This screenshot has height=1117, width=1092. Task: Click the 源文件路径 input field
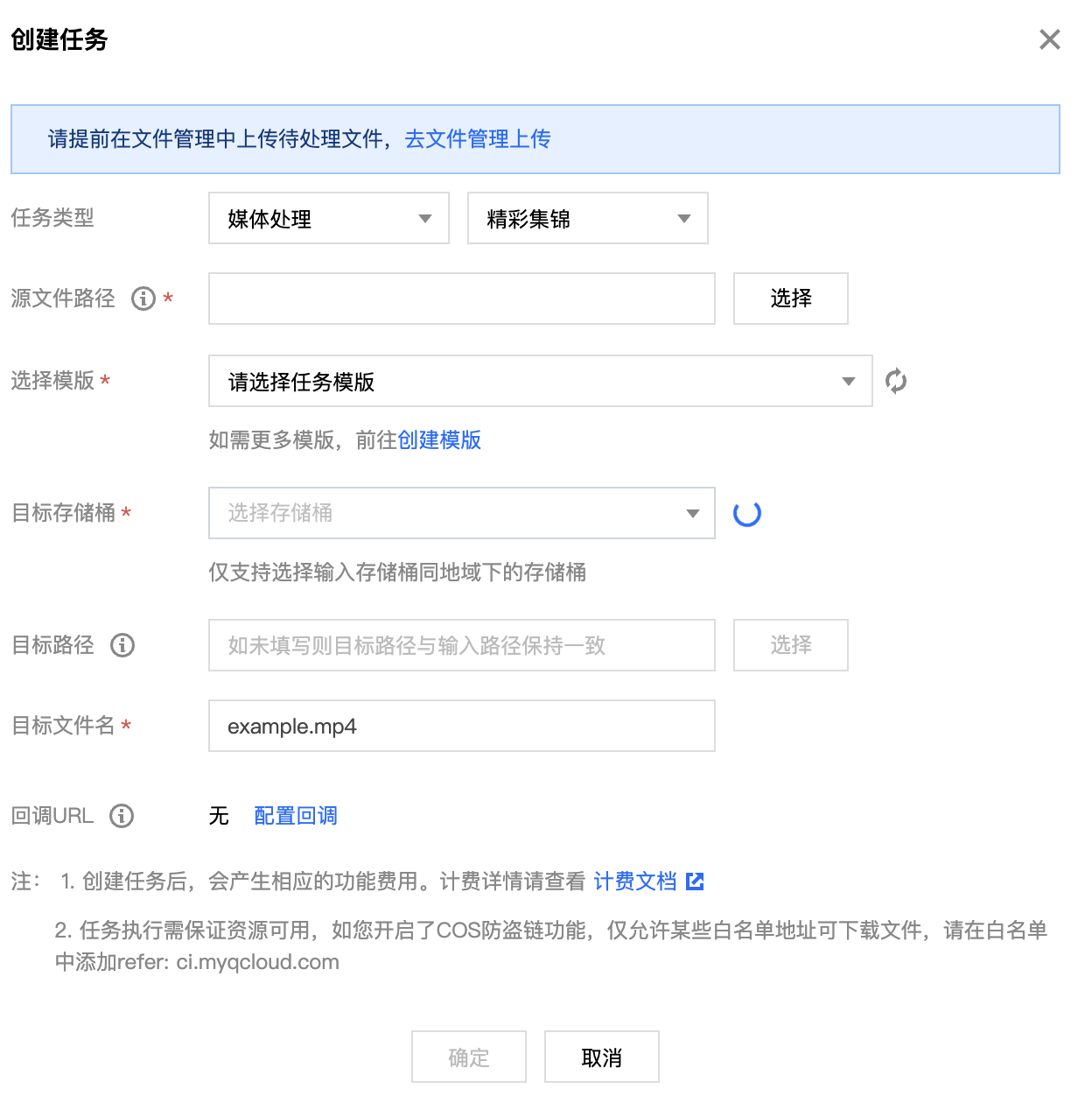point(462,299)
